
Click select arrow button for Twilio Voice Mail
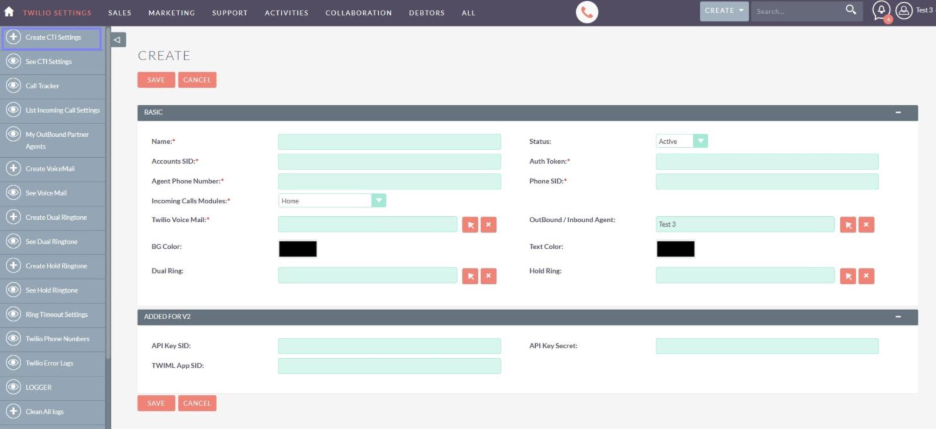click(469, 225)
